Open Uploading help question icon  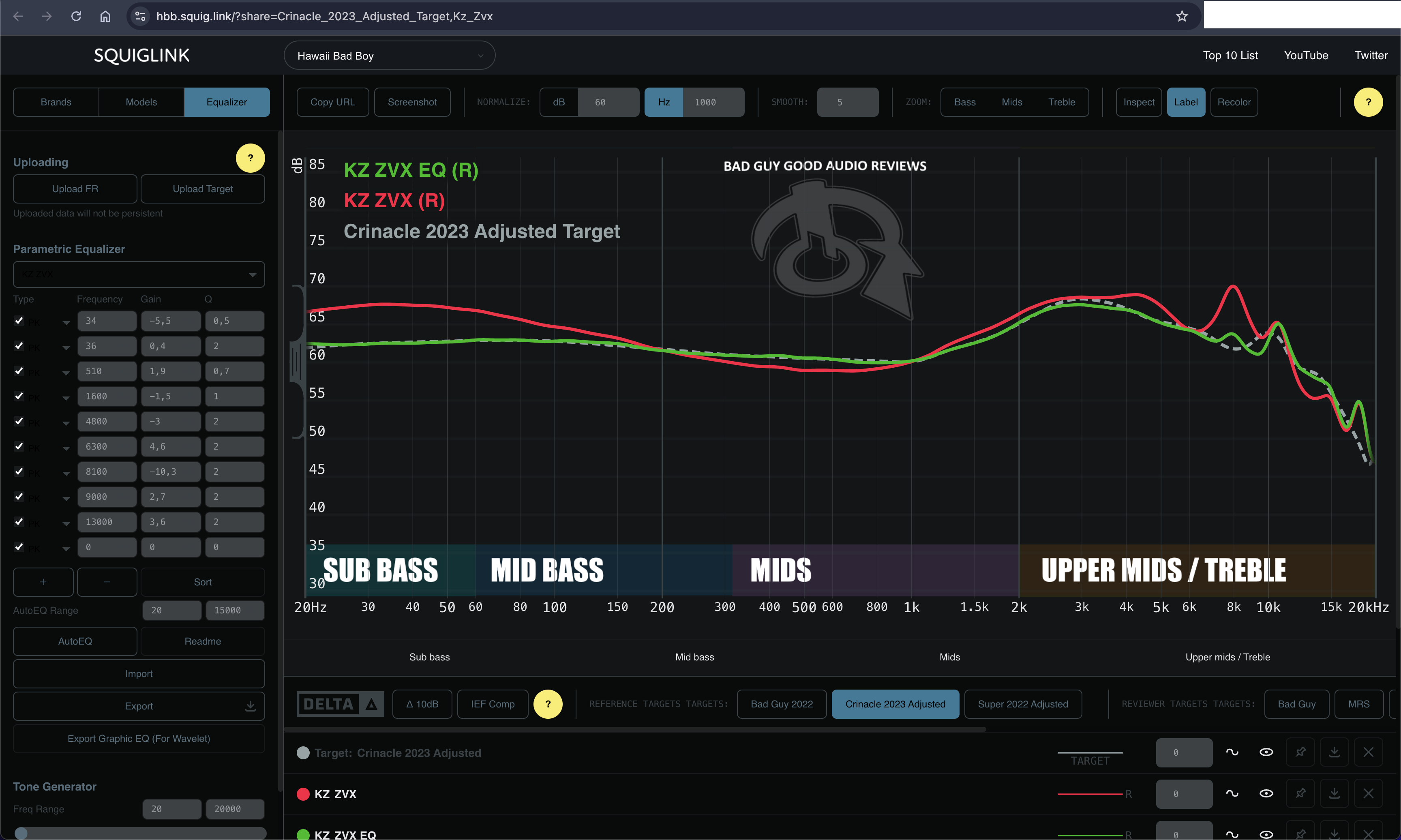click(x=250, y=158)
